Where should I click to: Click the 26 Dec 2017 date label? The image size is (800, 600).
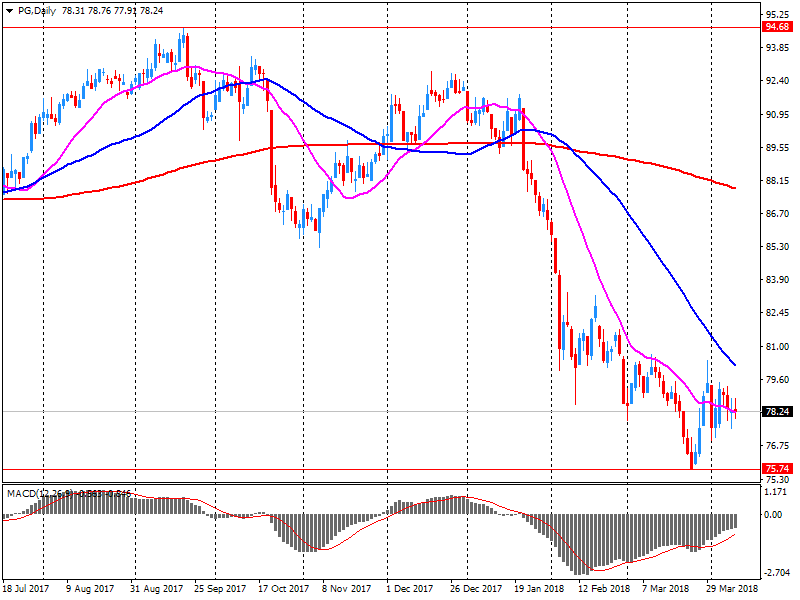coord(476,588)
